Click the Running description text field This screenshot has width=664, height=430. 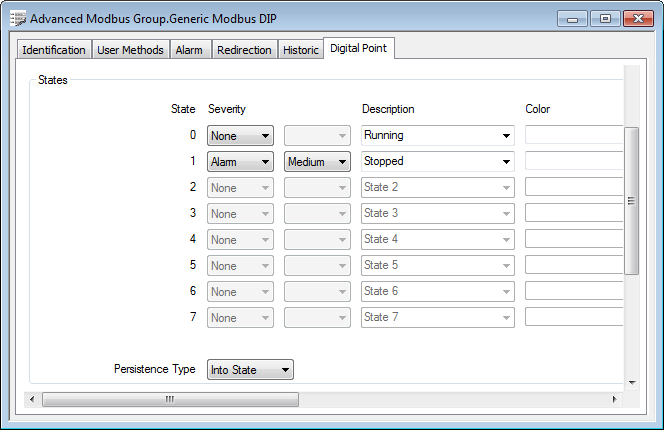click(428, 135)
